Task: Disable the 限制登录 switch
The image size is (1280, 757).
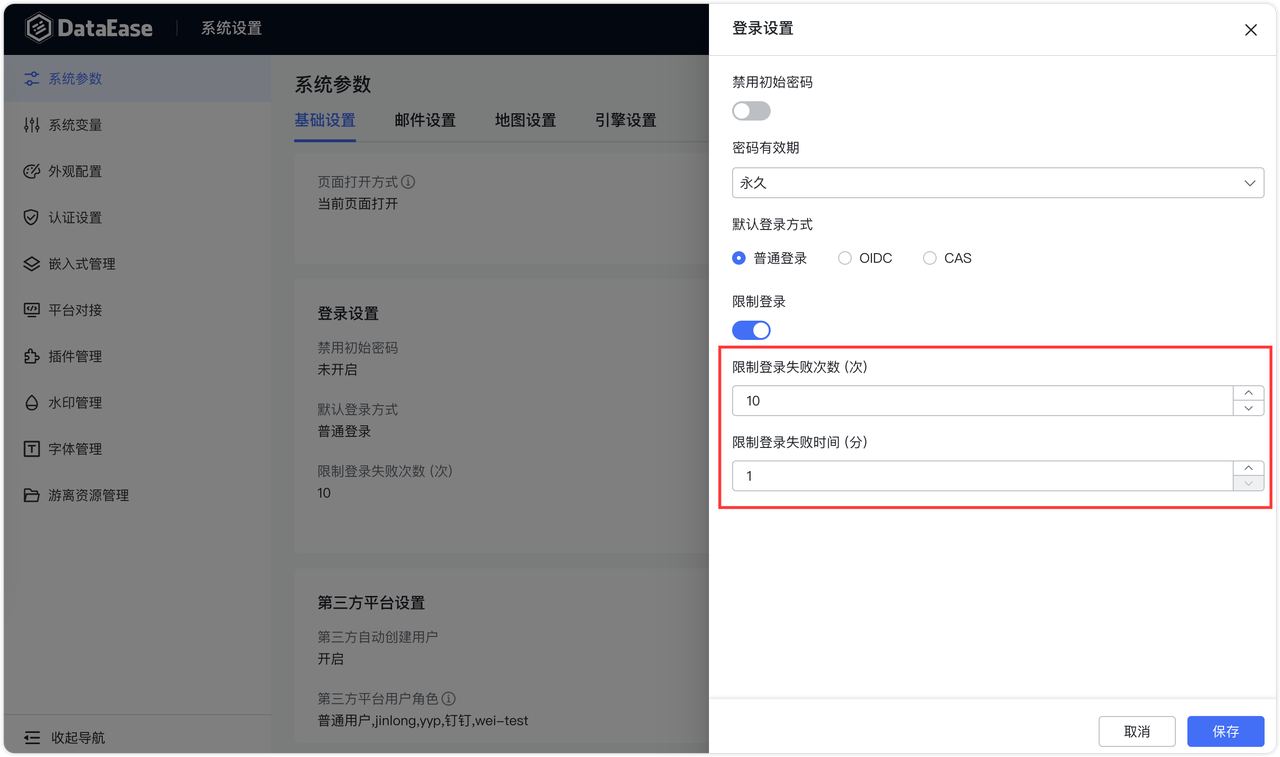Action: tap(751, 330)
